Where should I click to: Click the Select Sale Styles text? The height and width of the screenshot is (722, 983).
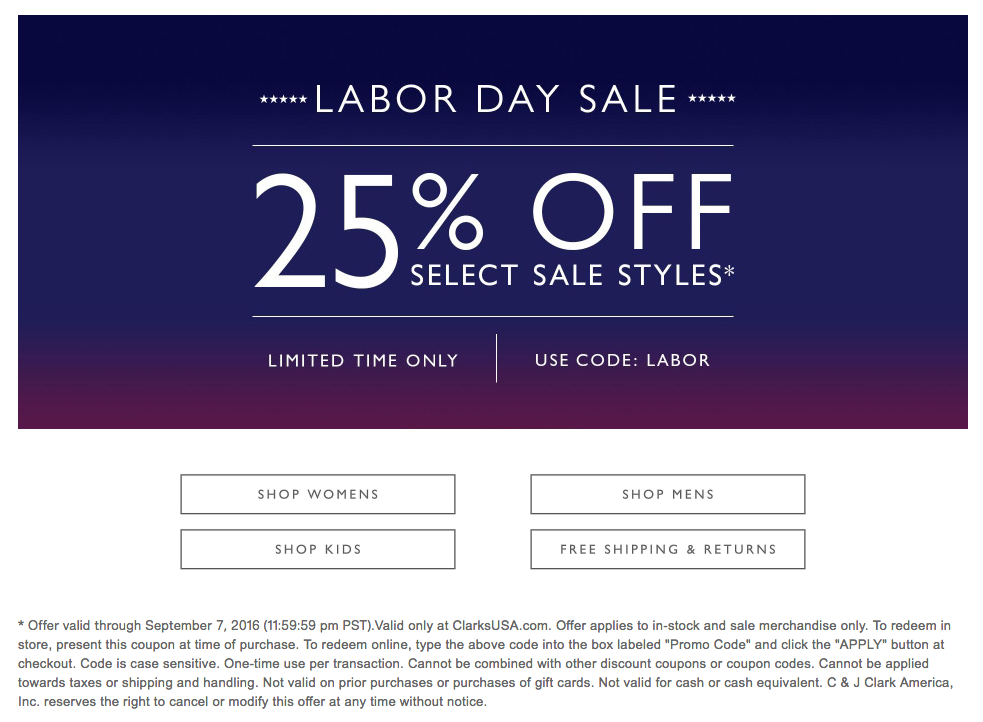[x=566, y=275]
